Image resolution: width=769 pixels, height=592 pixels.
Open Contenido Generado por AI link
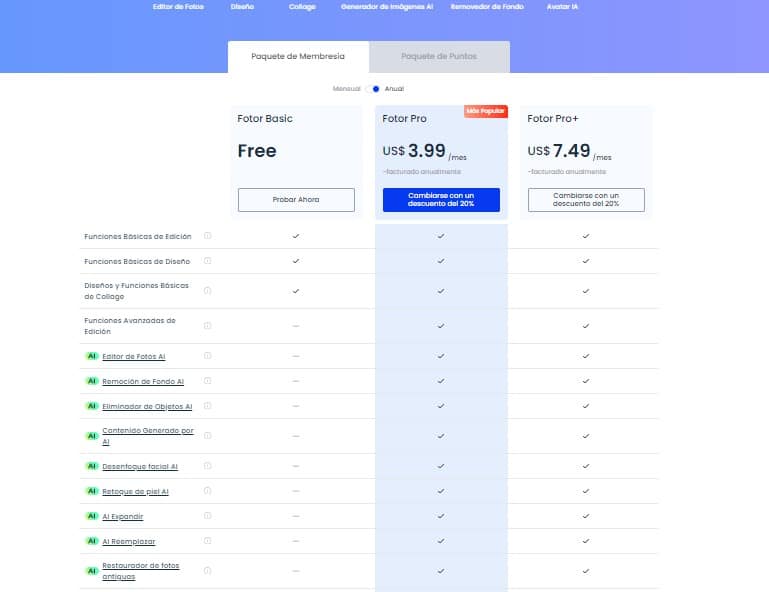148,436
